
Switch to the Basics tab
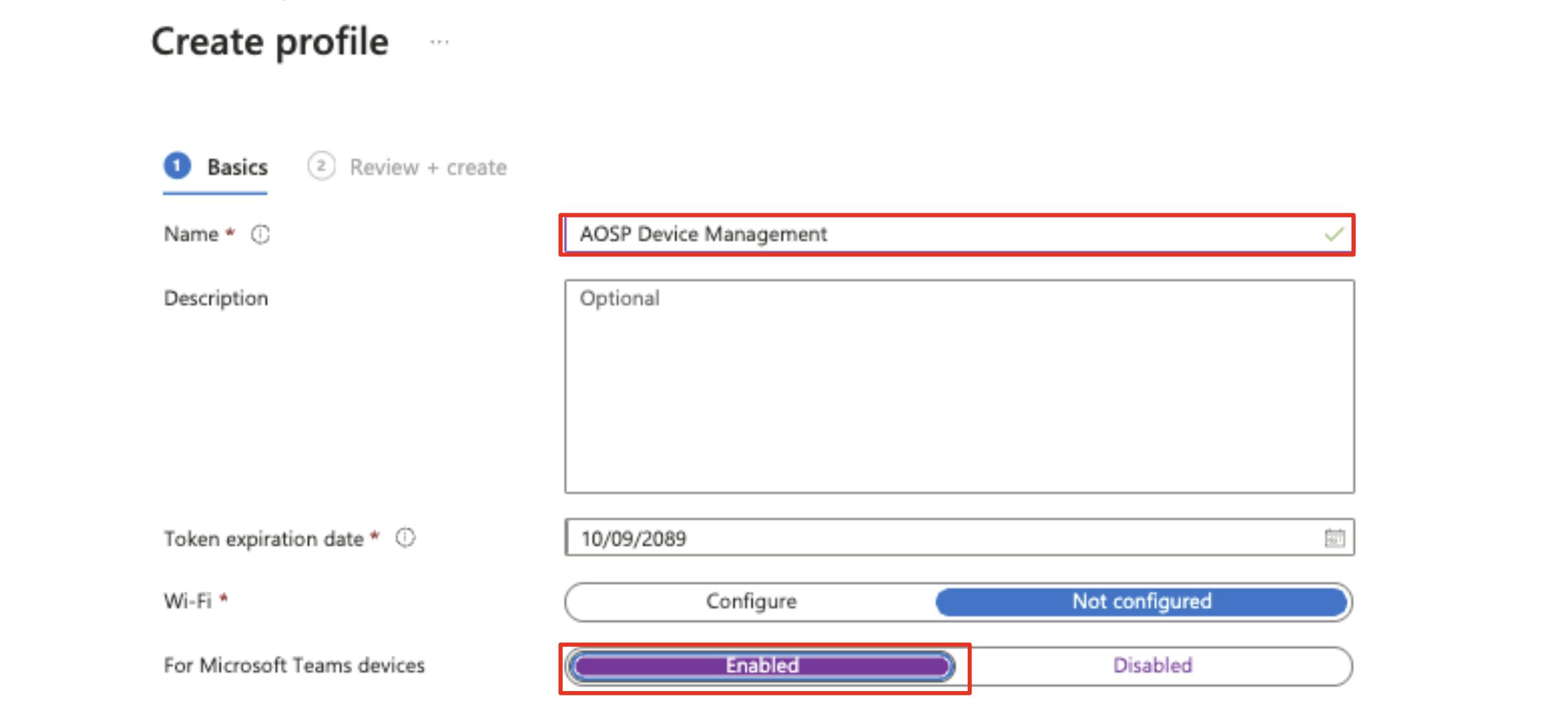tap(237, 167)
